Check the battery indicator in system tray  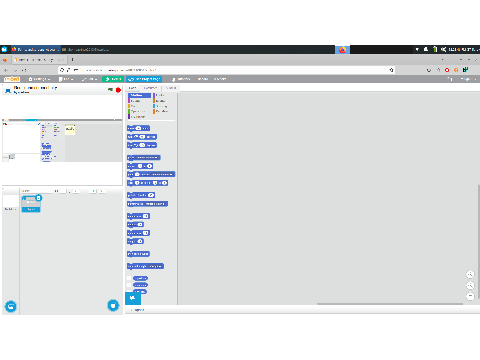click(x=435, y=49)
